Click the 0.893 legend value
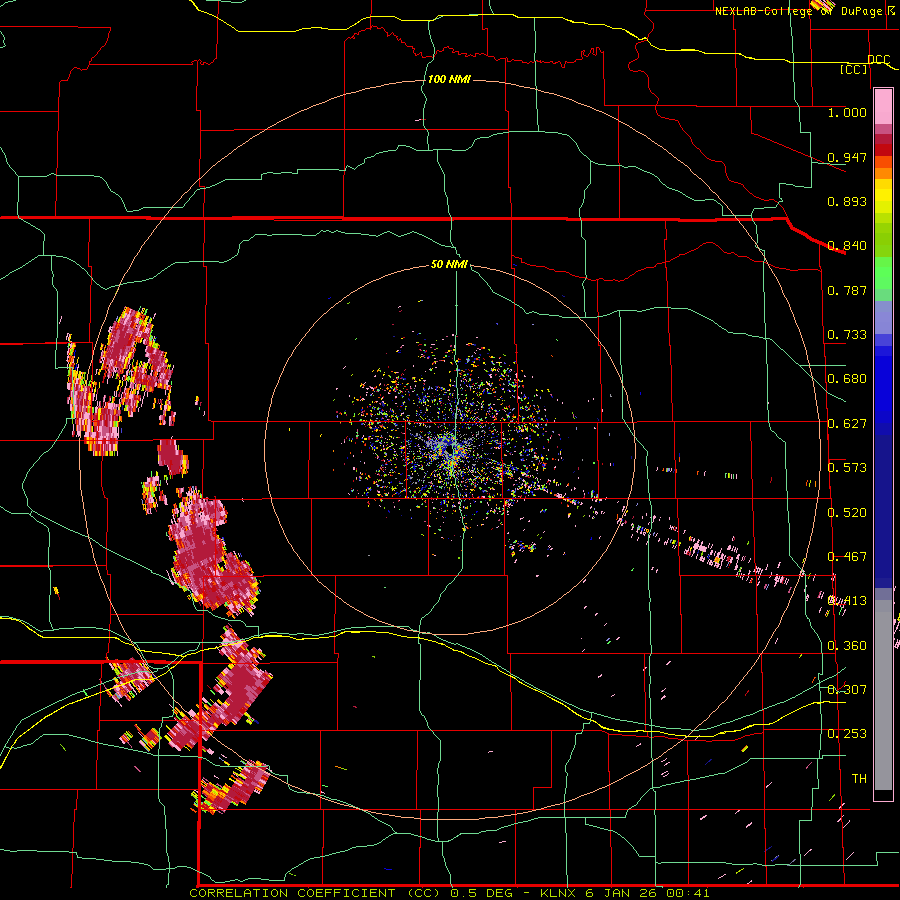Viewport: 900px width, 900px height. [x=847, y=201]
